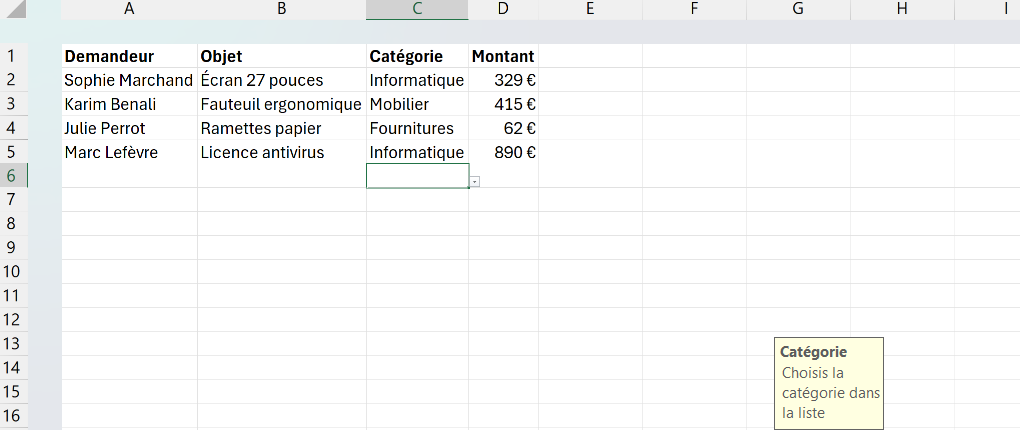Select the Mobilier category cell
Image resolution: width=1020 pixels, height=430 pixels.
point(417,104)
